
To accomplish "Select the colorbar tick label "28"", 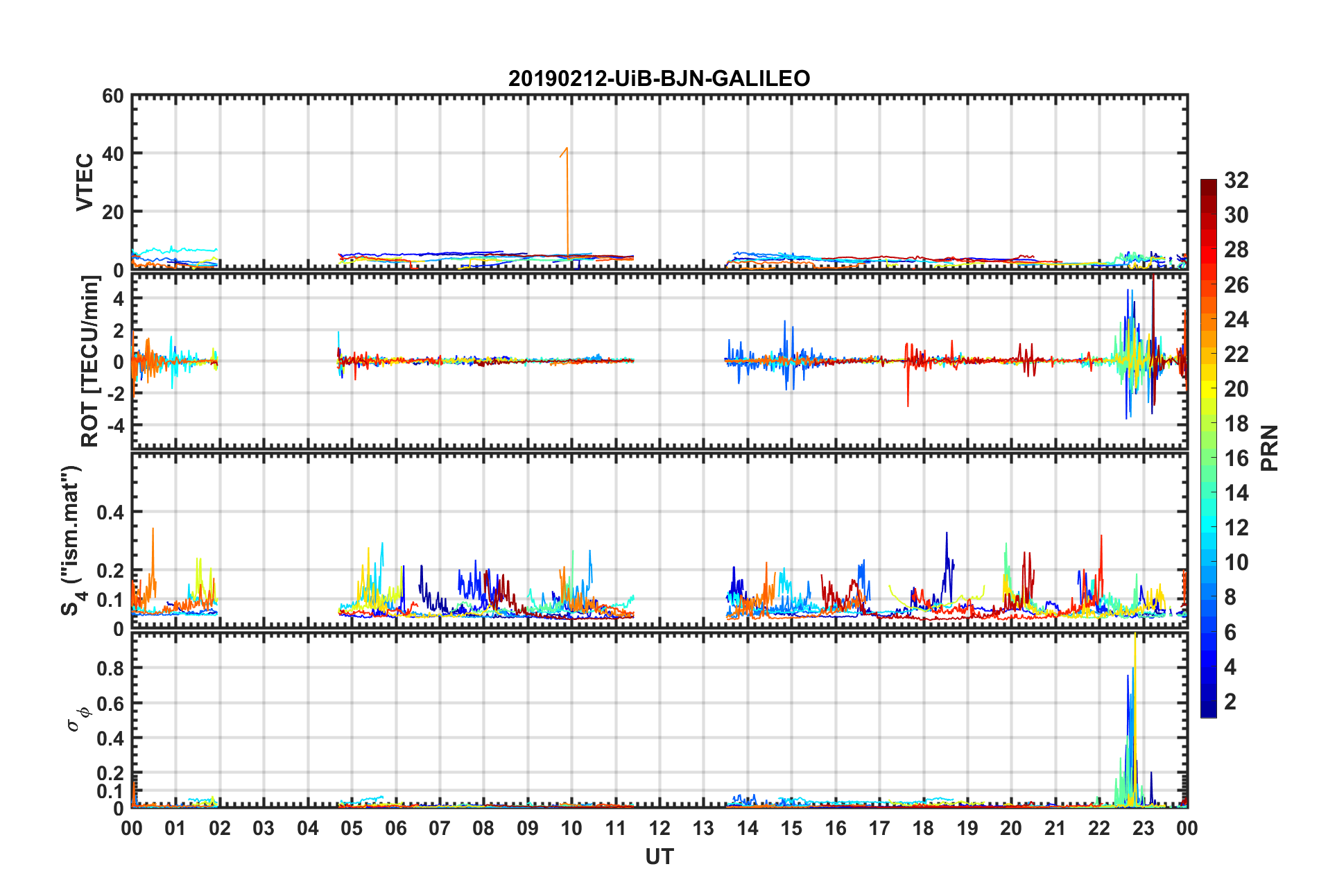I will (1236, 250).
